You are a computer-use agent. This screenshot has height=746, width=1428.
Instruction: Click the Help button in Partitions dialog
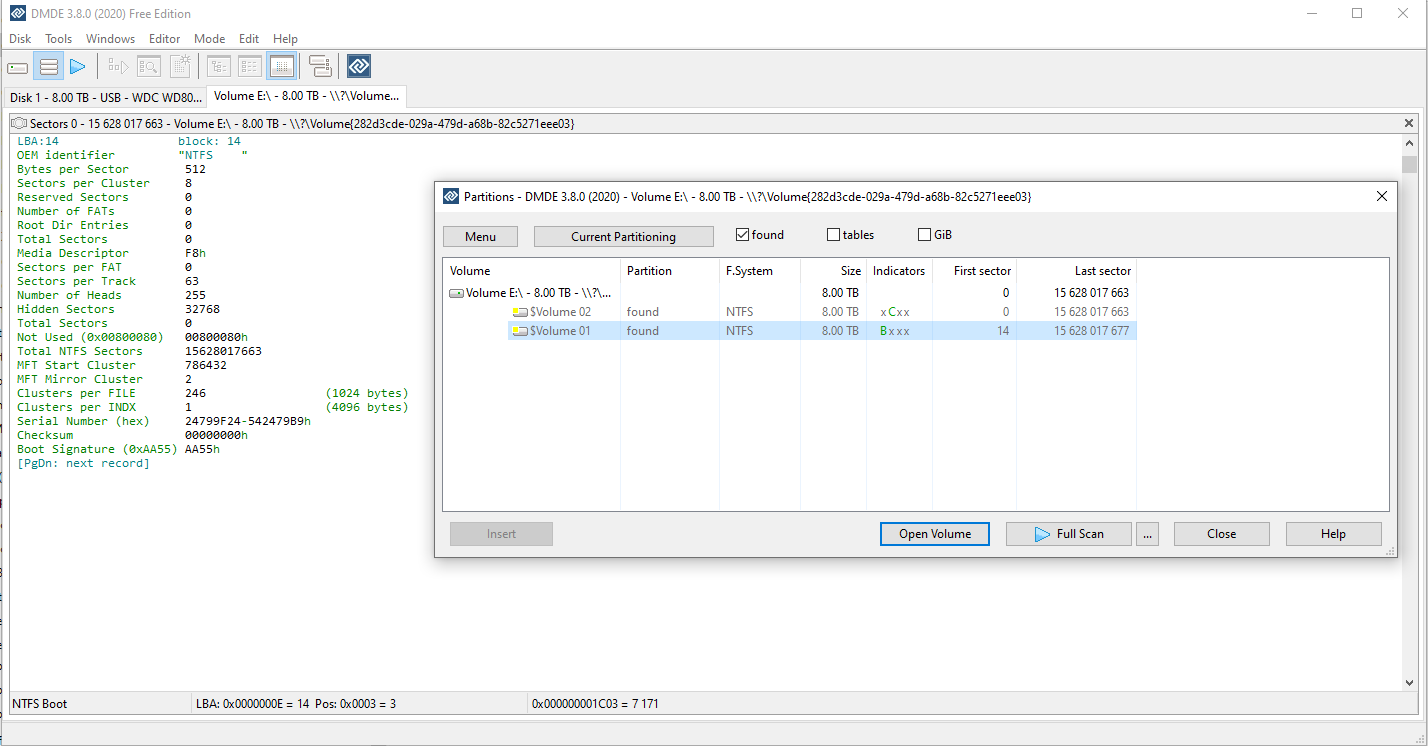[1333, 534]
